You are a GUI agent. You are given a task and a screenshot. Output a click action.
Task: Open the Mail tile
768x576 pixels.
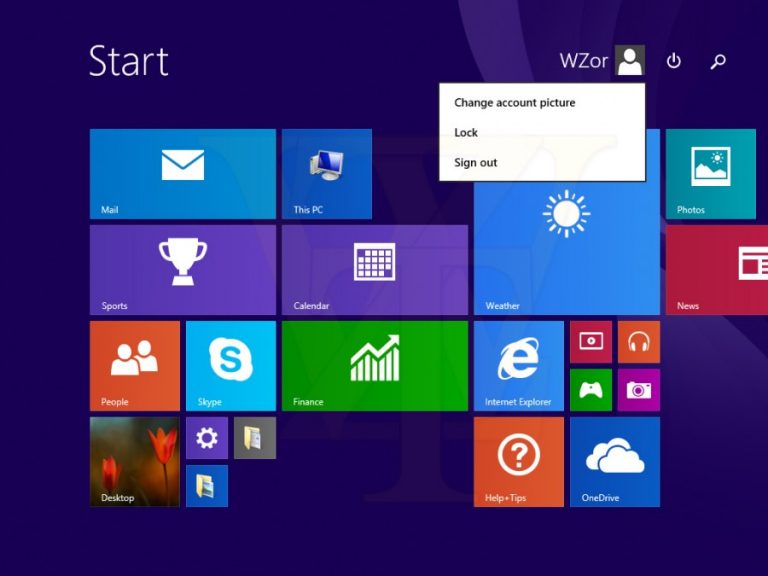[x=183, y=174]
